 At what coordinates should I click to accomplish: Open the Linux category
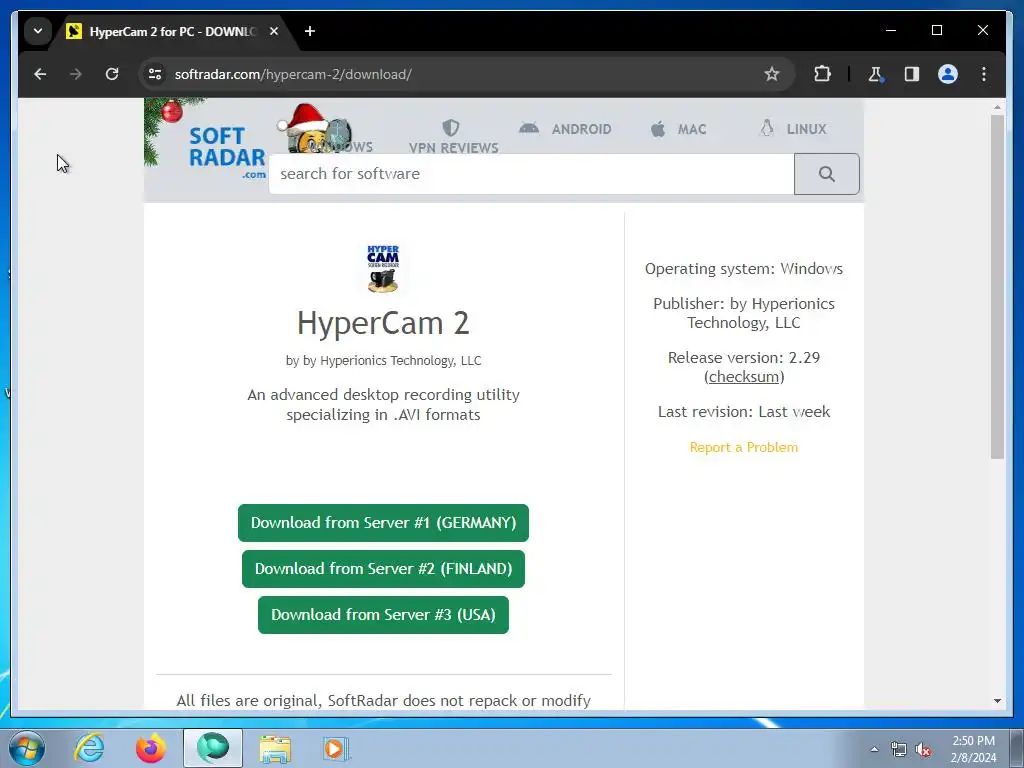click(793, 129)
